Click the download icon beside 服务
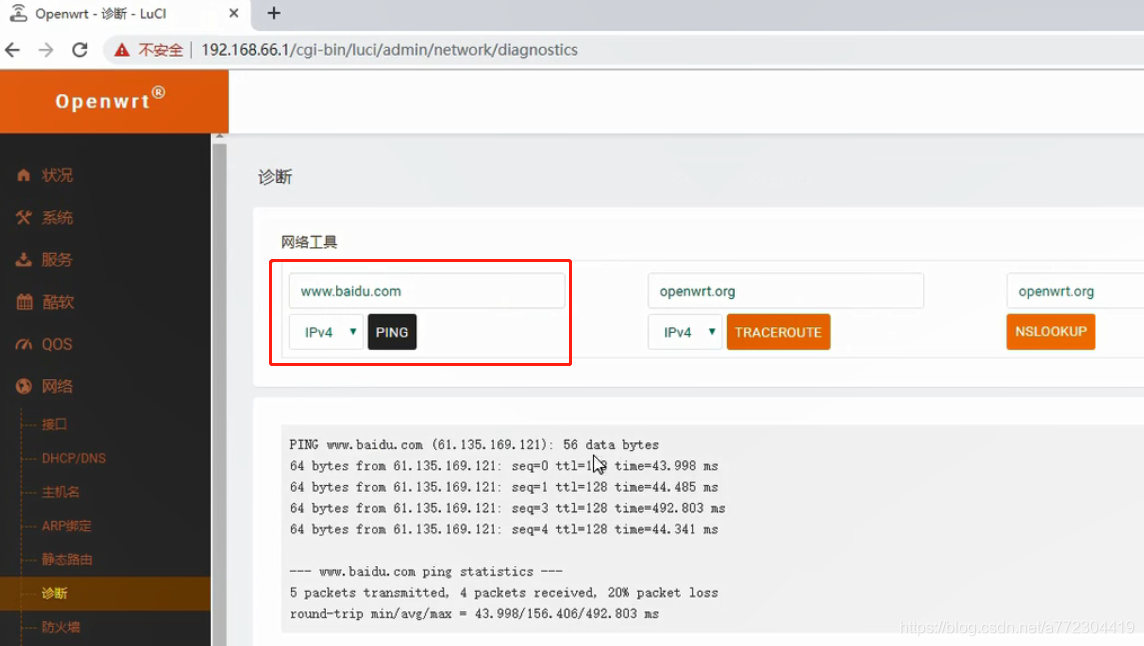This screenshot has height=646, width=1144. tap(23, 260)
